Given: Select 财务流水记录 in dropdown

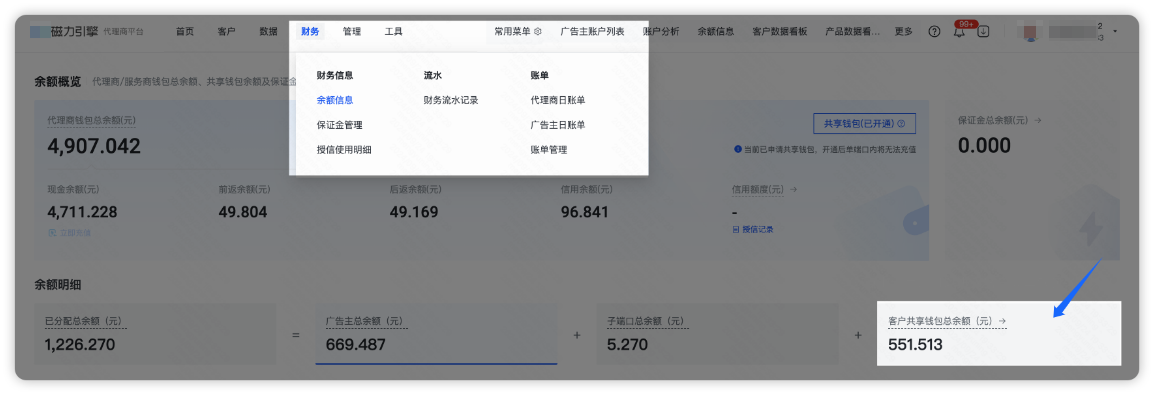Looking at the screenshot, I should coord(451,100).
